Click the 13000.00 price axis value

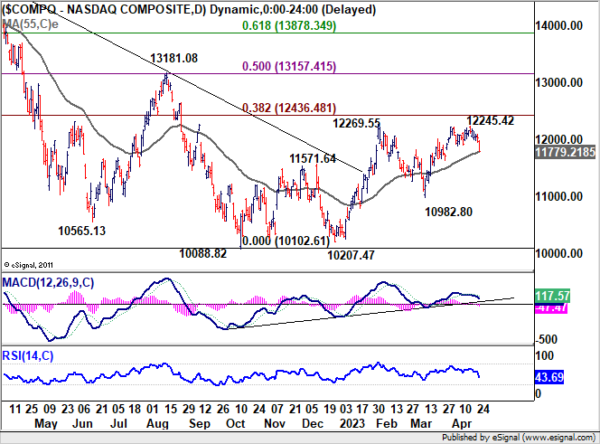point(559,82)
